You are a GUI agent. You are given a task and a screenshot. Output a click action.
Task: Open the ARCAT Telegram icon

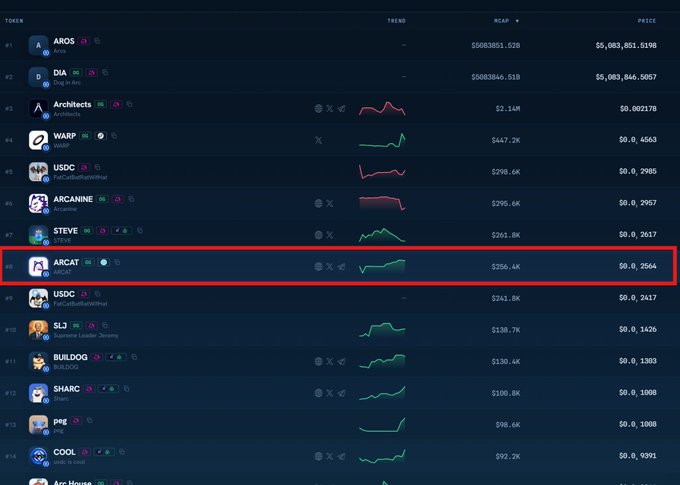[x=341, y=266]
